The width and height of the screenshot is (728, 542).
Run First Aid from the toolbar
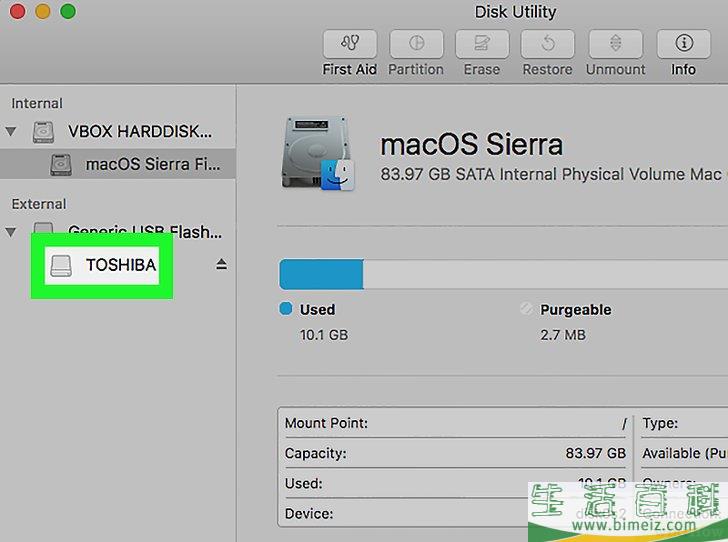pos(350,44)
